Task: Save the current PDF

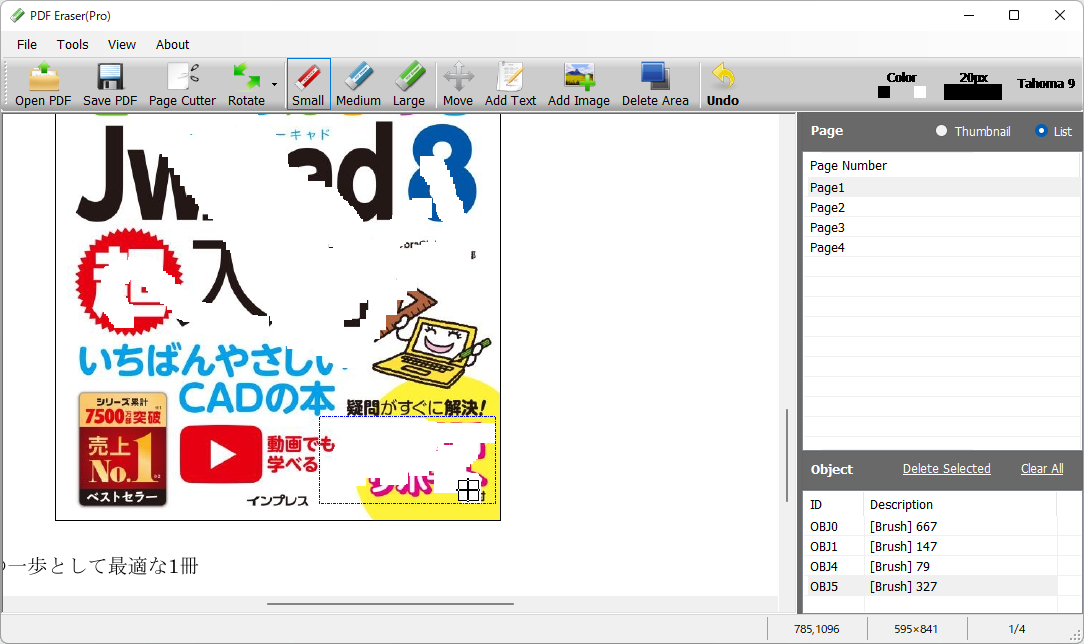Action: pyautogui.click(x=110, y=84)
